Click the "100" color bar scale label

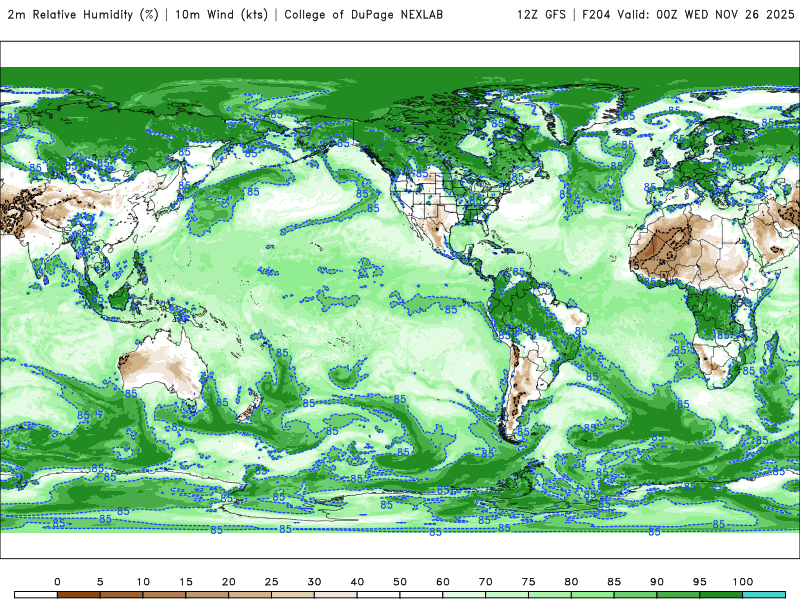743,582
